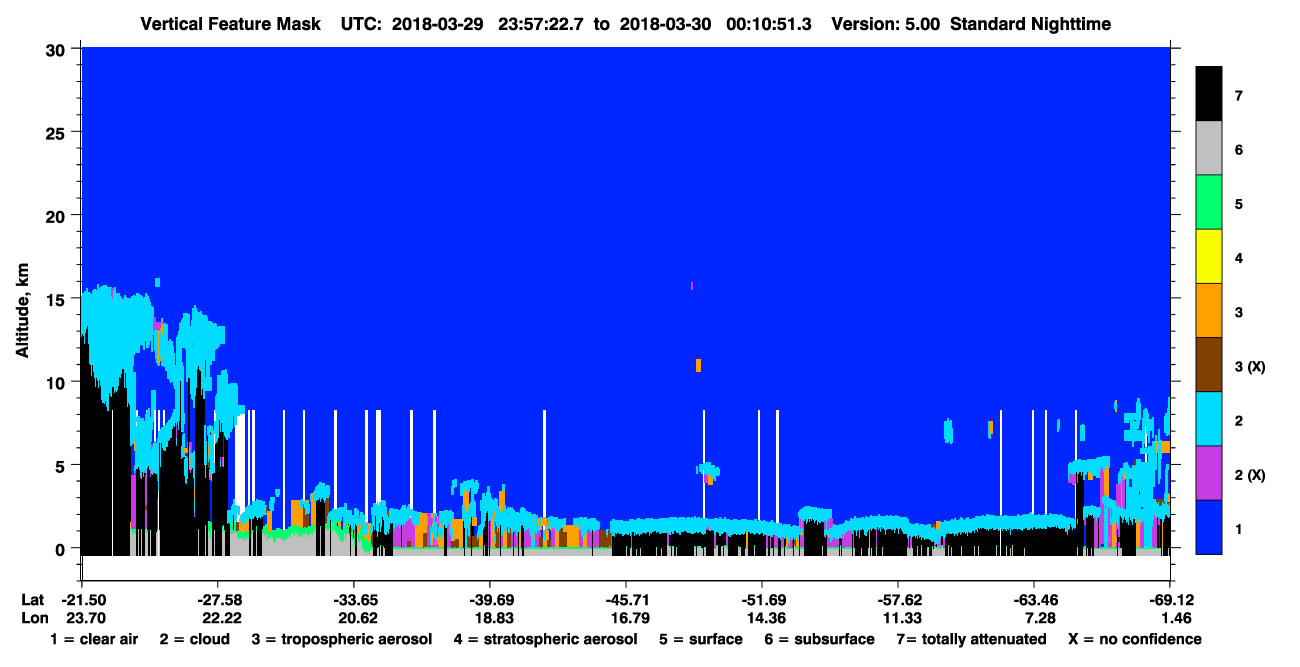Click the brown 3 (X) legend swatch
Image resolution: width=1300 pixels, height=667 pixels.
point(1209,365)
